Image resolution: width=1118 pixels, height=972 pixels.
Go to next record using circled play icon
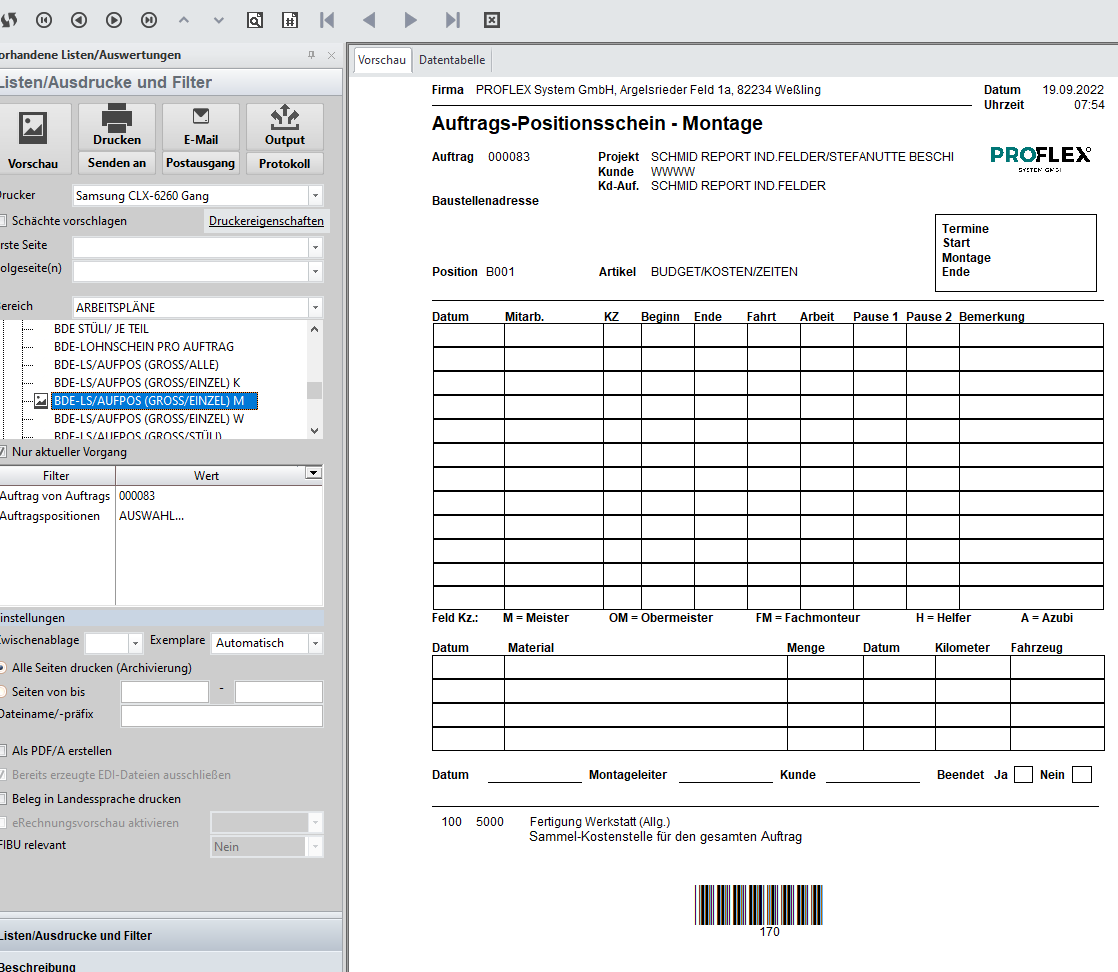point(114,19)
